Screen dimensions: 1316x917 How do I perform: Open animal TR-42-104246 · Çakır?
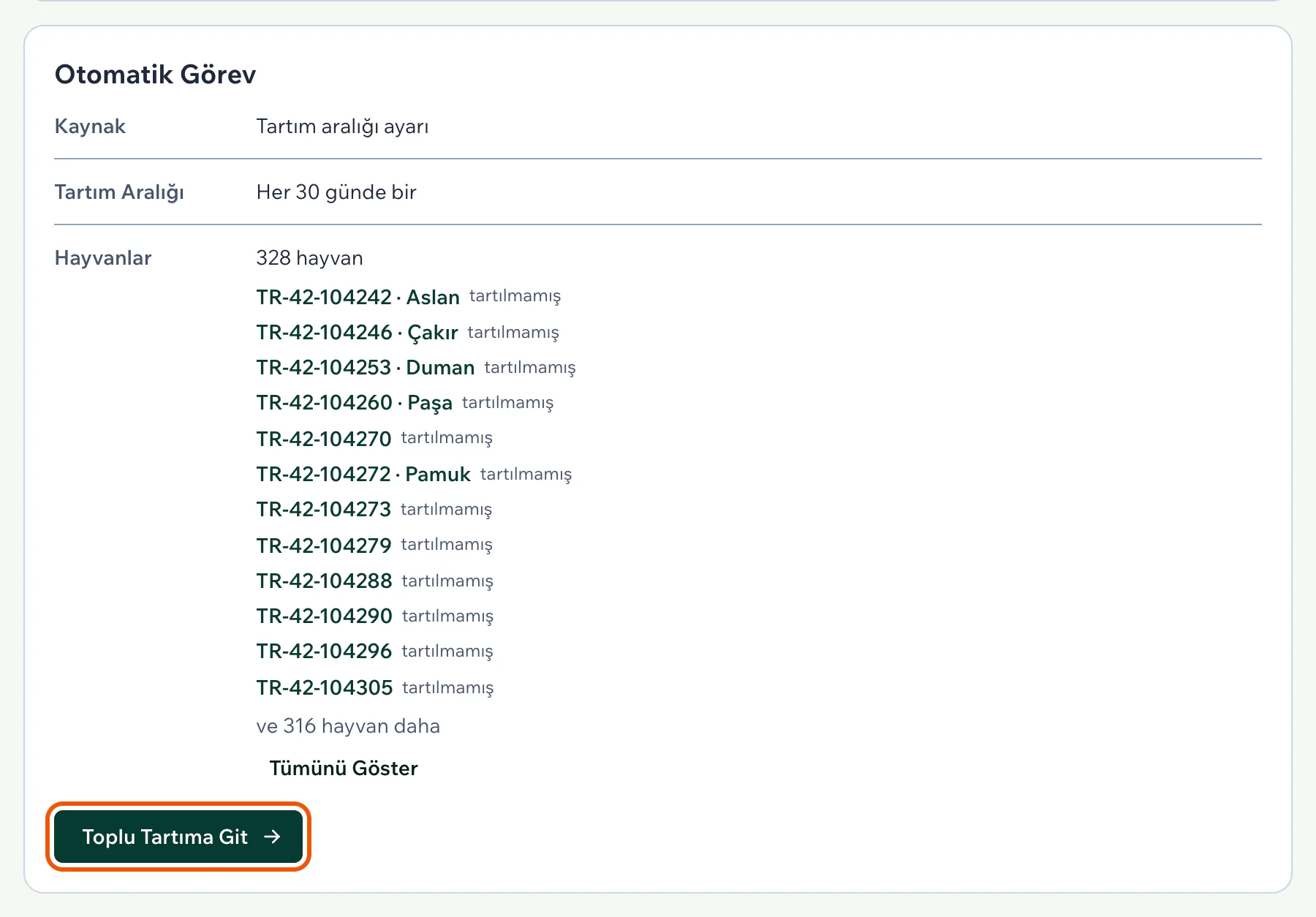pos(357,332)
